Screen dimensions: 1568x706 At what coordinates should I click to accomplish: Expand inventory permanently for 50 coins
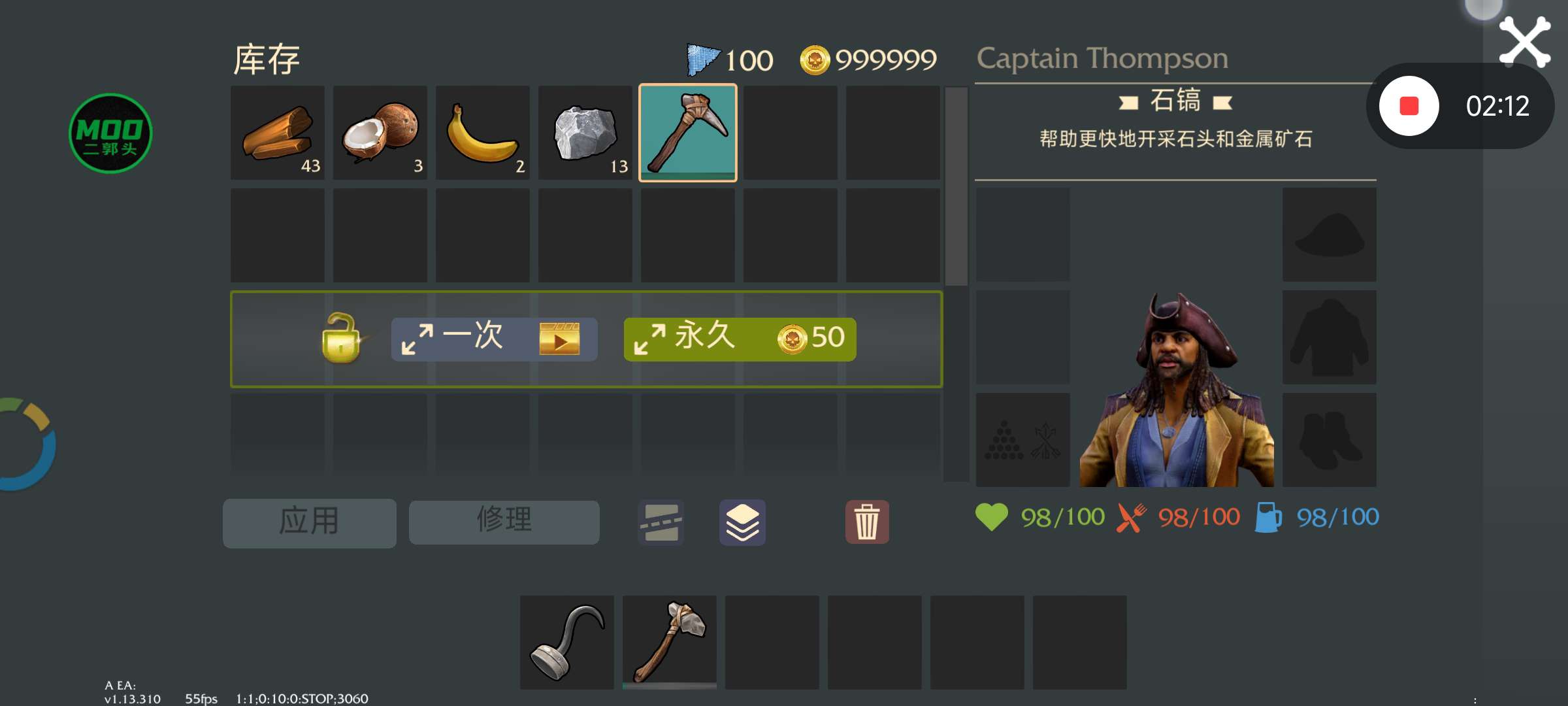(x=740, y=339)
